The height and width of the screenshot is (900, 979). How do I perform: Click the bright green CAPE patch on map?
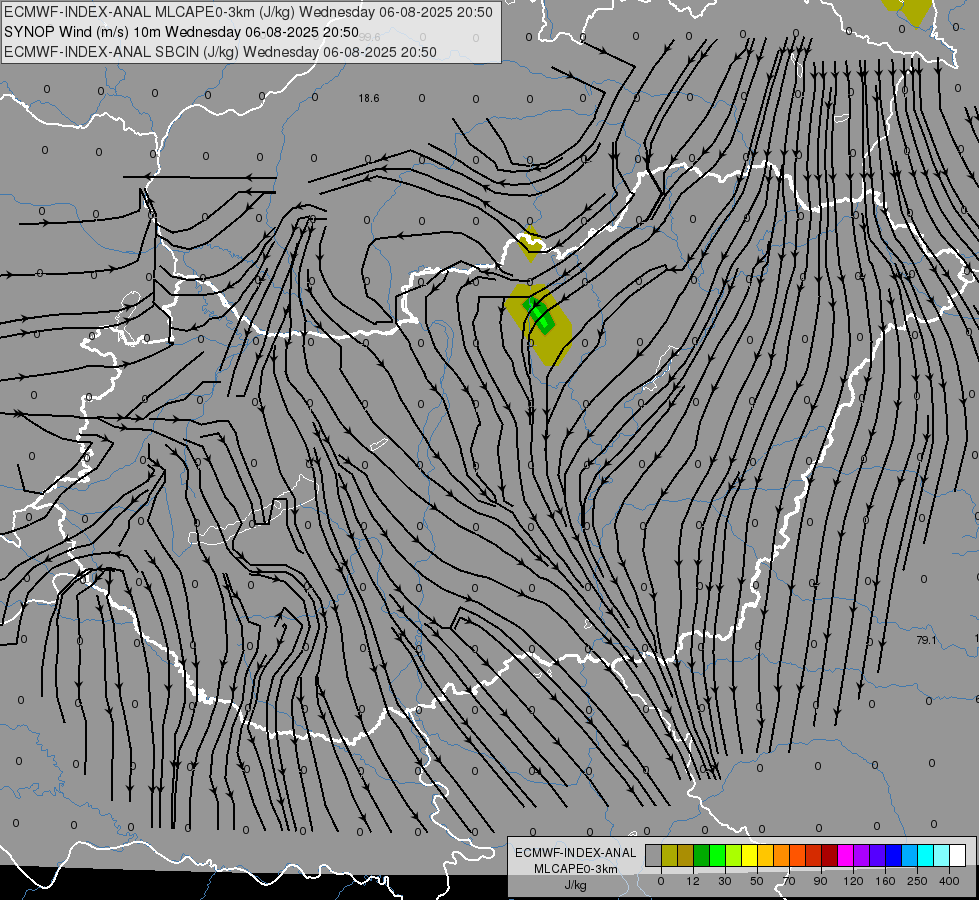point(539,315)
